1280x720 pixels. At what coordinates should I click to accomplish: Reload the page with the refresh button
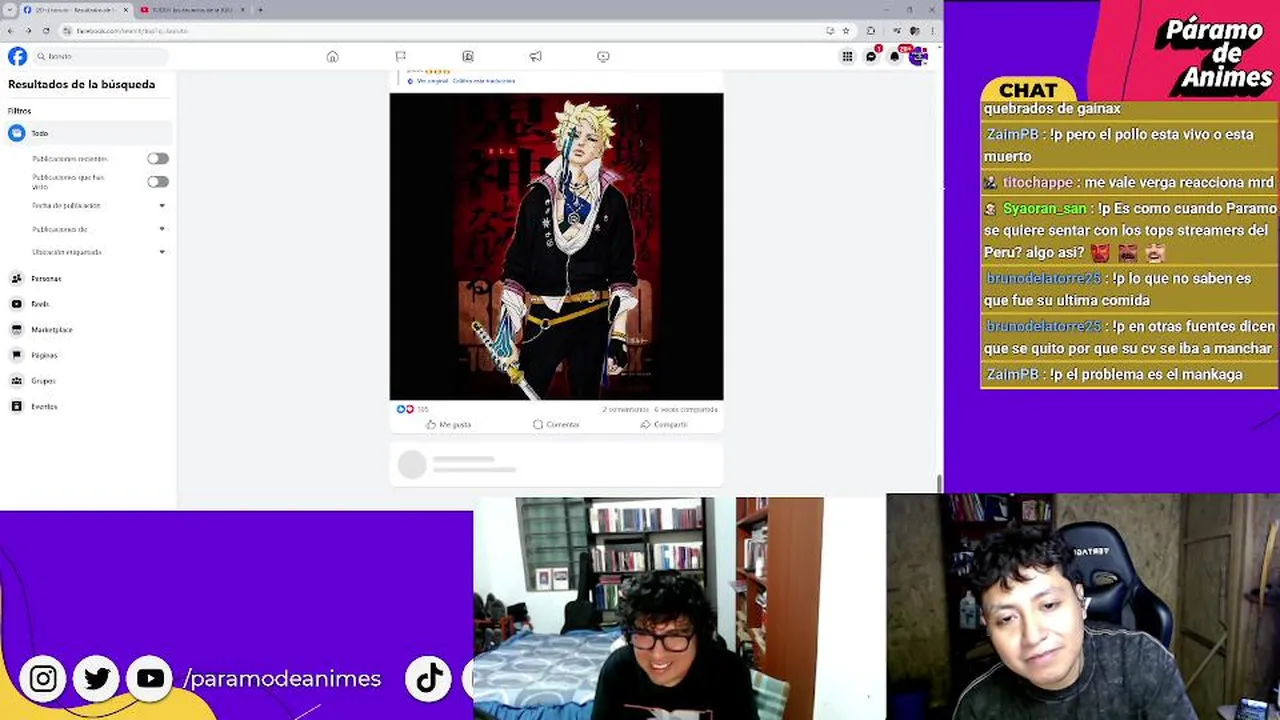click(x=45, y=31)
